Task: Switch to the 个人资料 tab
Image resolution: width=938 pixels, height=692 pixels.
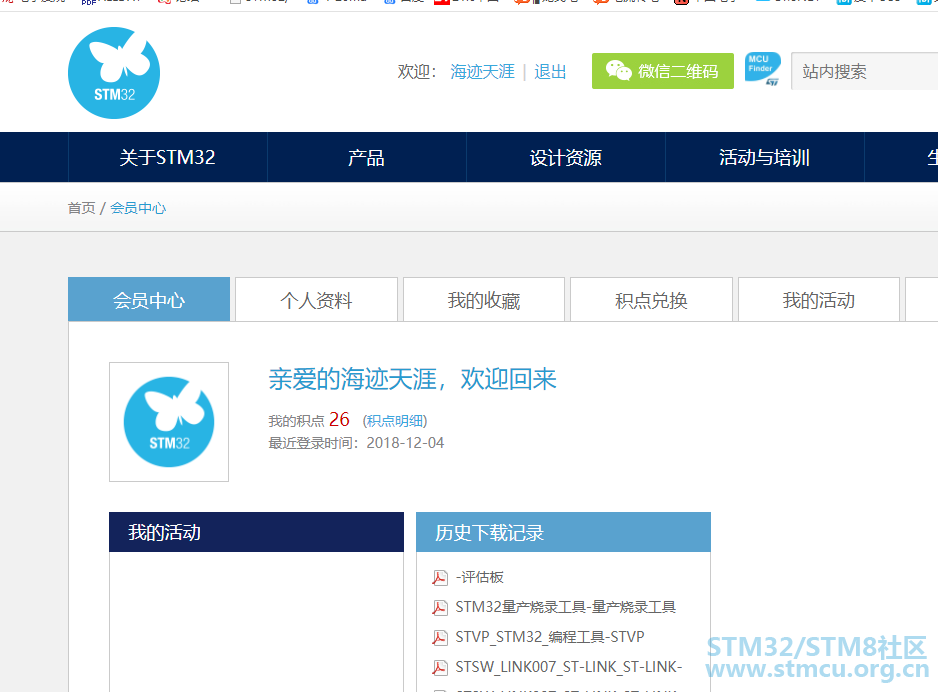Action: 316,300
